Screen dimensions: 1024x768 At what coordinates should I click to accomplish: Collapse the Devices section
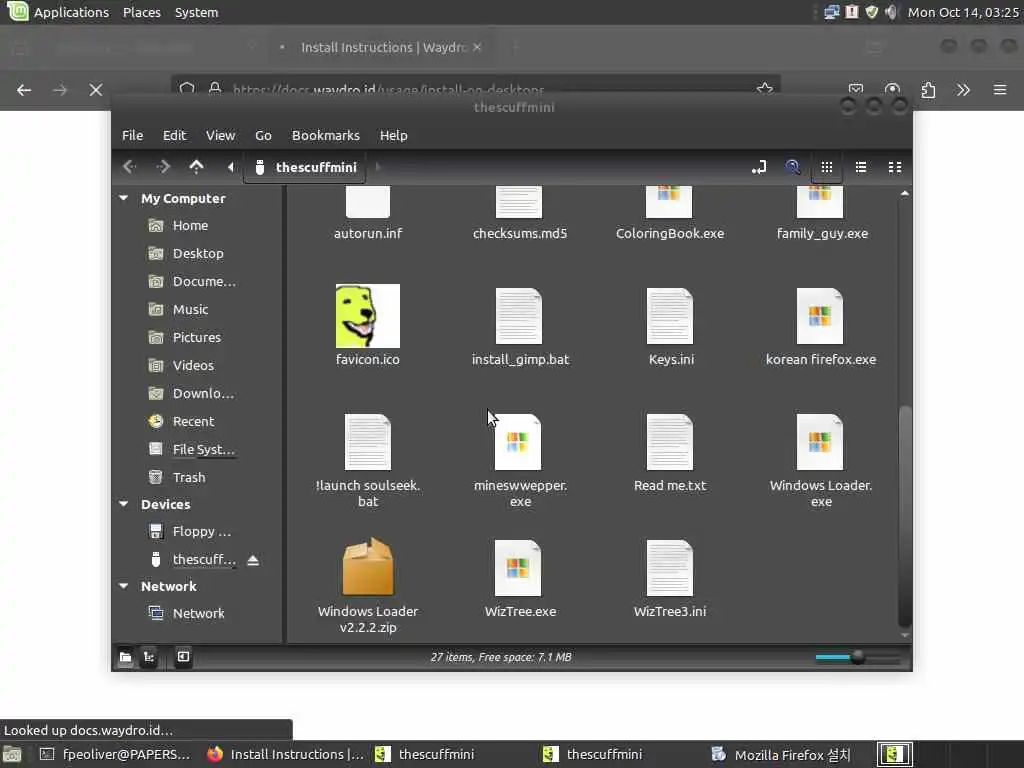point(123,504)
